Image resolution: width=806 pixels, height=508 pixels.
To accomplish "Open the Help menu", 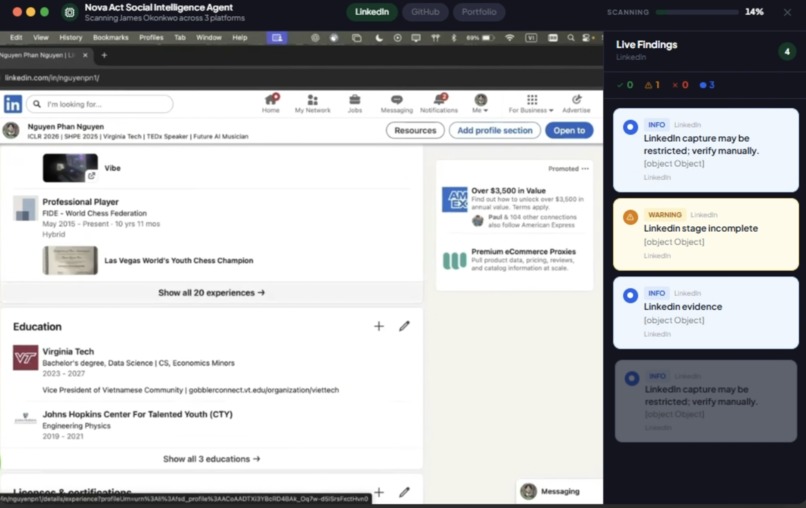I will pos(240,38).
